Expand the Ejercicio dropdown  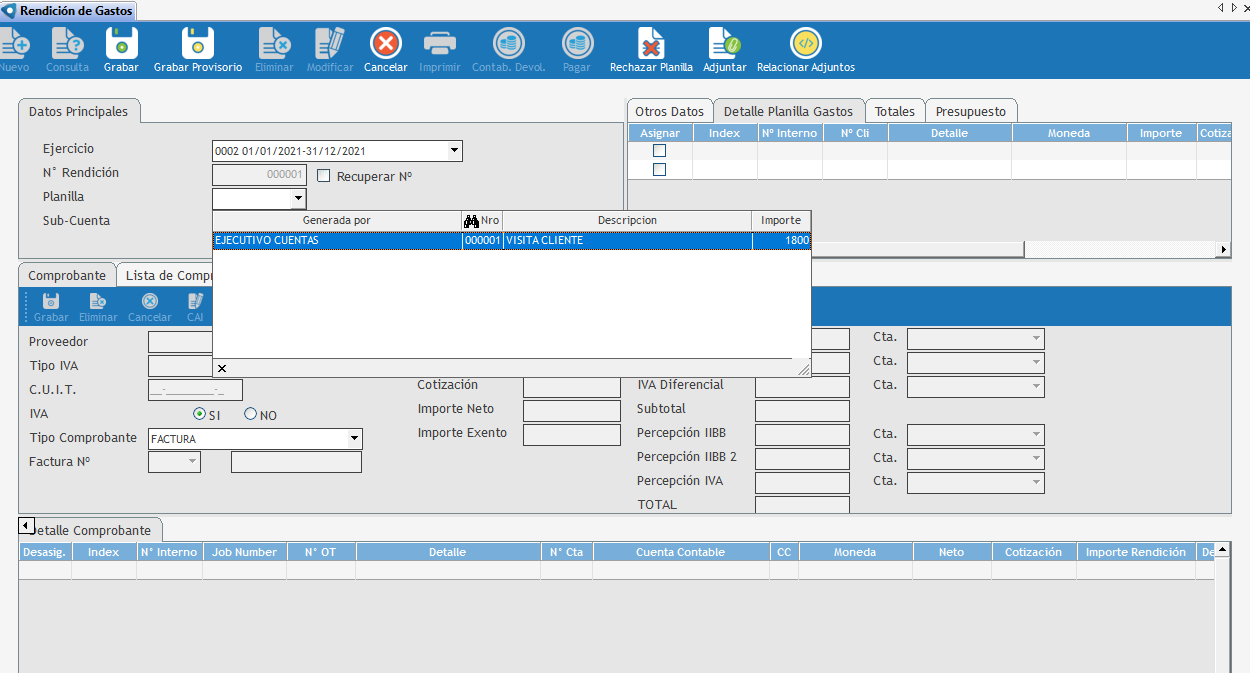coord(454,151)
